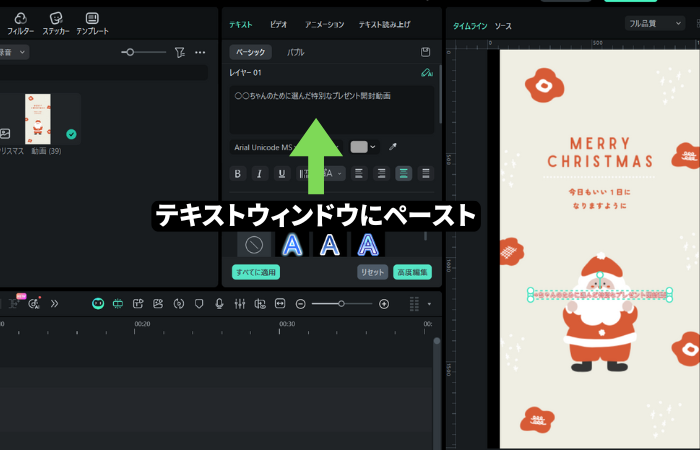Toggle bold text formatting
Screen dimensions: 700x450
point(238,174)
